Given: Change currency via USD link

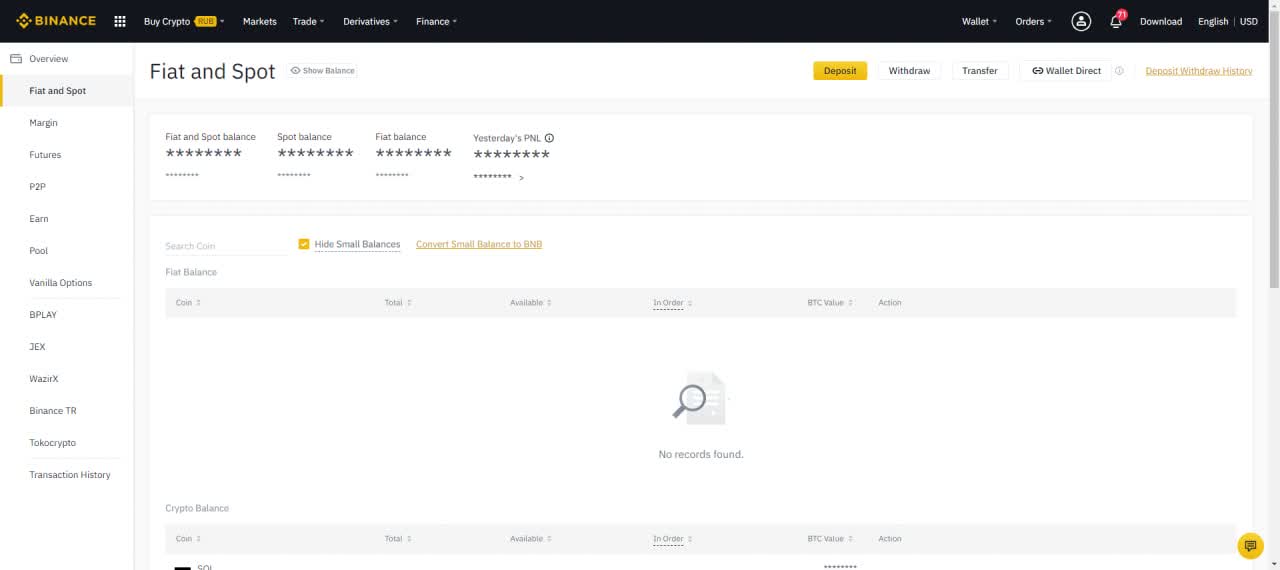Looking at the screenshot, I should (1249, 21).
